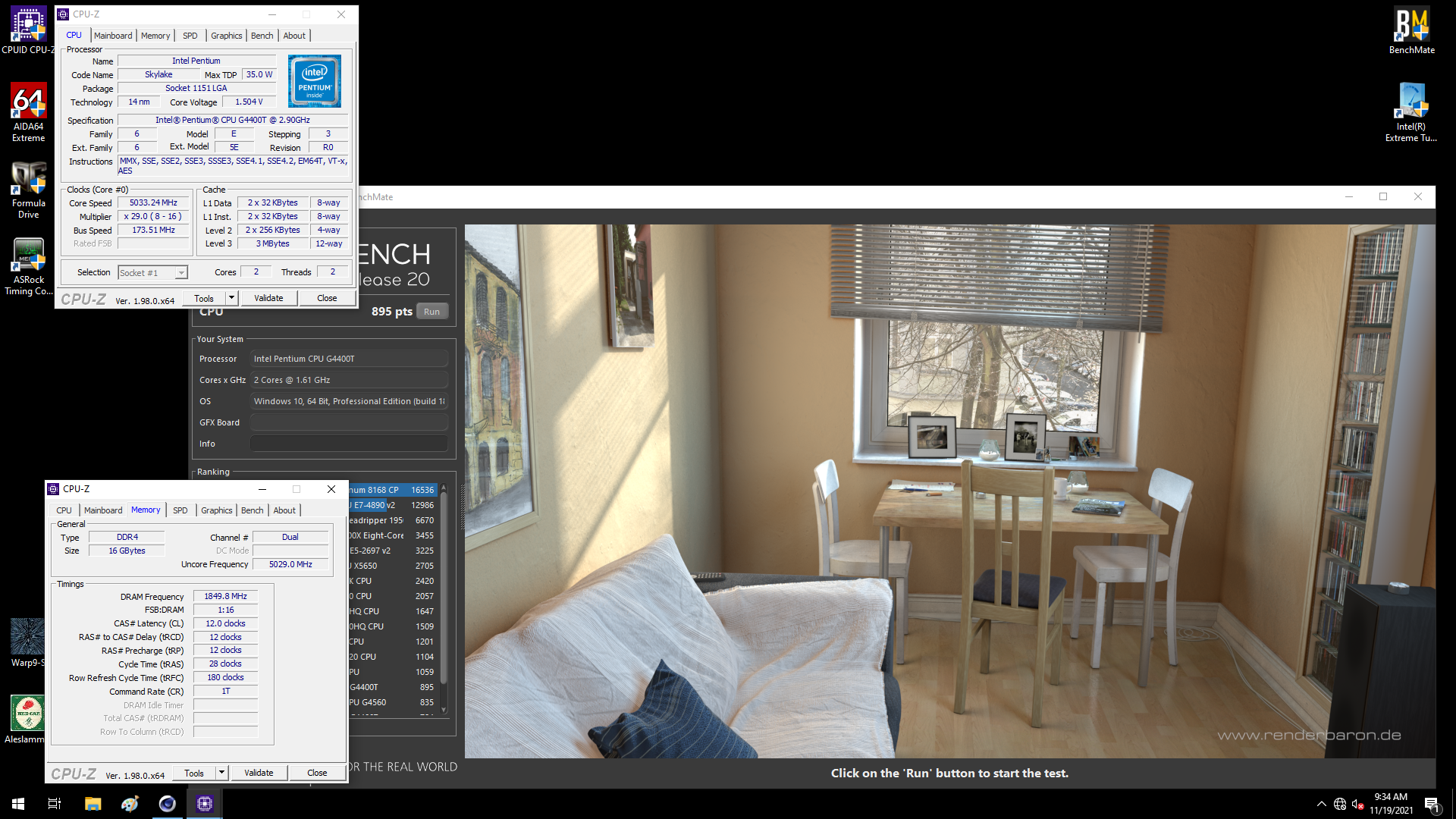Click the GFX Board field in Cinebench
The height and width of the screenshot is (819, 1456).
point(349,422)
